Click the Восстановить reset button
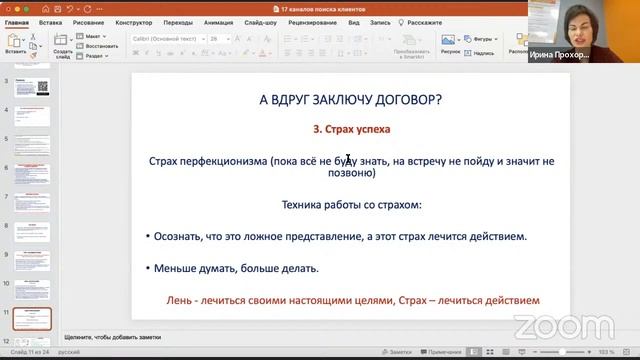Viewport: 640px width, 360px height. (97, 46)
